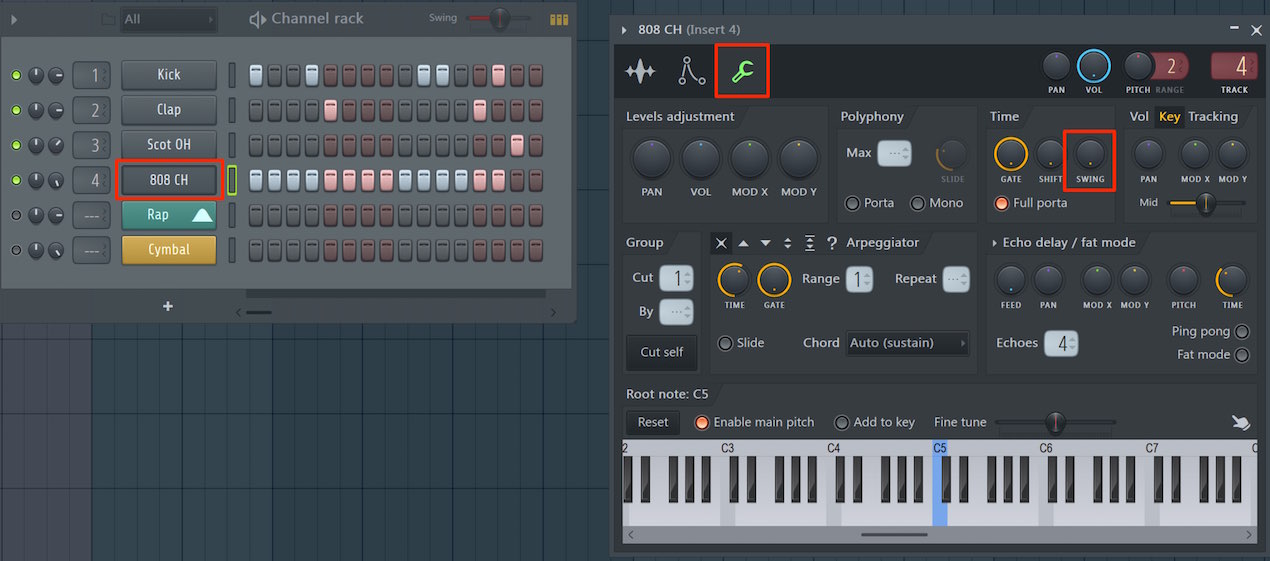The height and width of the screenshot is (561, 1270).
Task: Select arpeggiator up-down bounce icon
Action: pyautogui.click(x=809, y=243)
